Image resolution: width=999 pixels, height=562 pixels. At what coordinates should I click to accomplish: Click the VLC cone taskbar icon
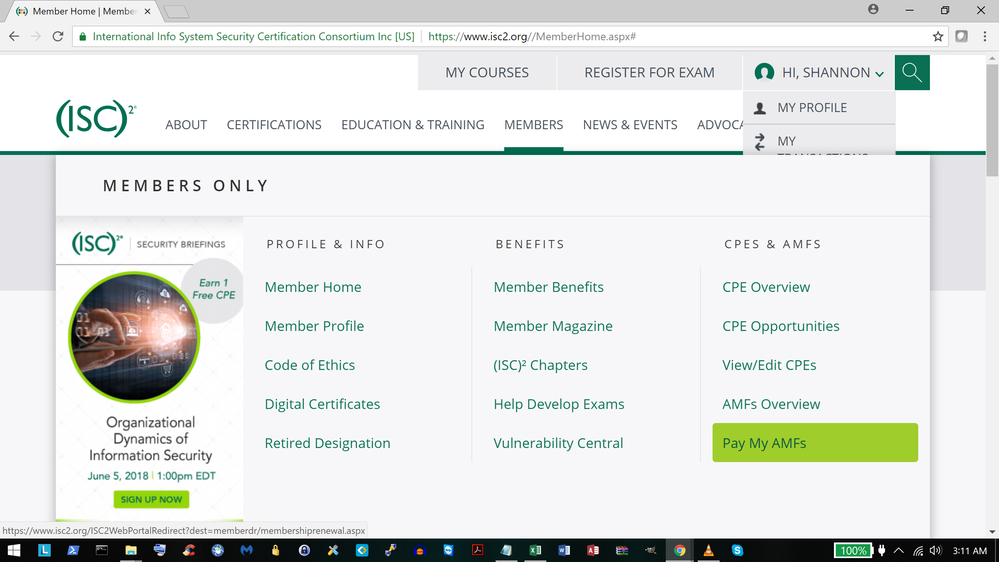708,550
